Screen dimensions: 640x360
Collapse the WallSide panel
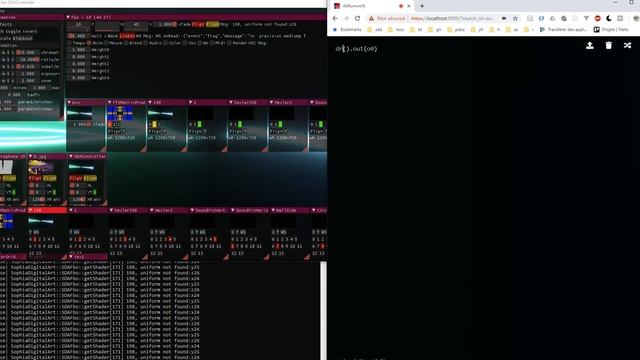click(x=273, y=210)
